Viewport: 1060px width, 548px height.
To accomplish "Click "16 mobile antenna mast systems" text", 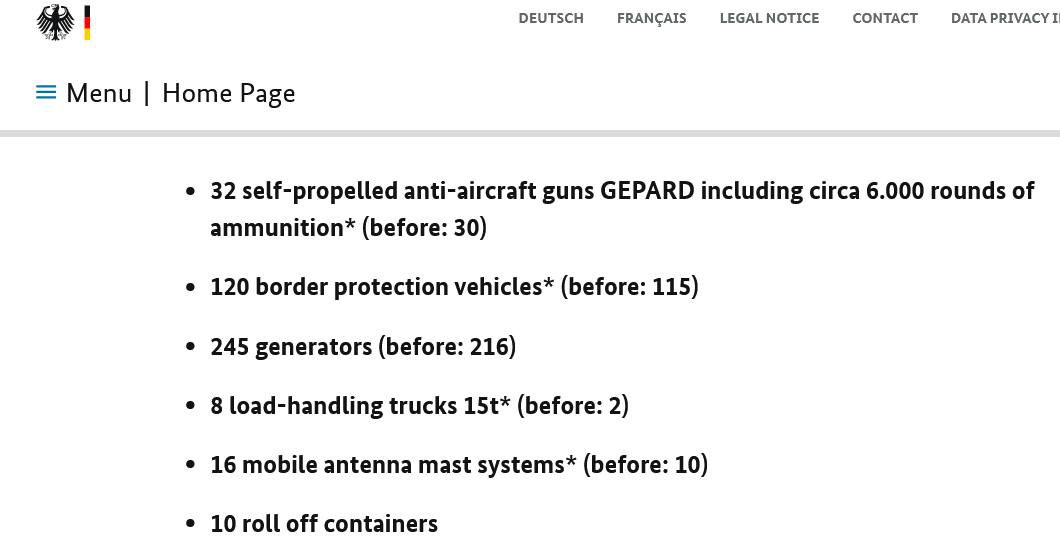I will coord(387,465).
